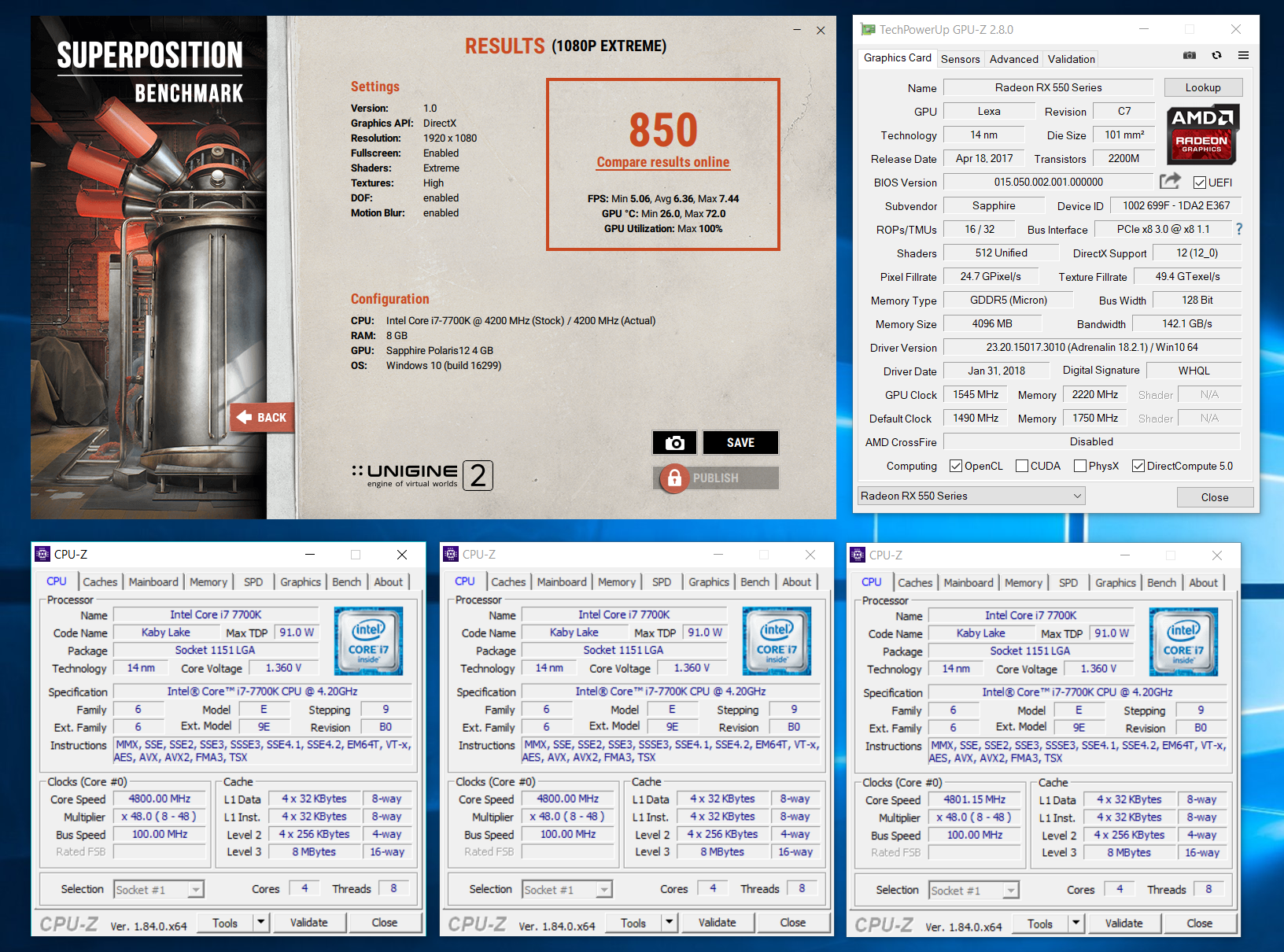Click Validate in left CPU-Z
This screenshot has width=1284, height=952.
point(308,923)
